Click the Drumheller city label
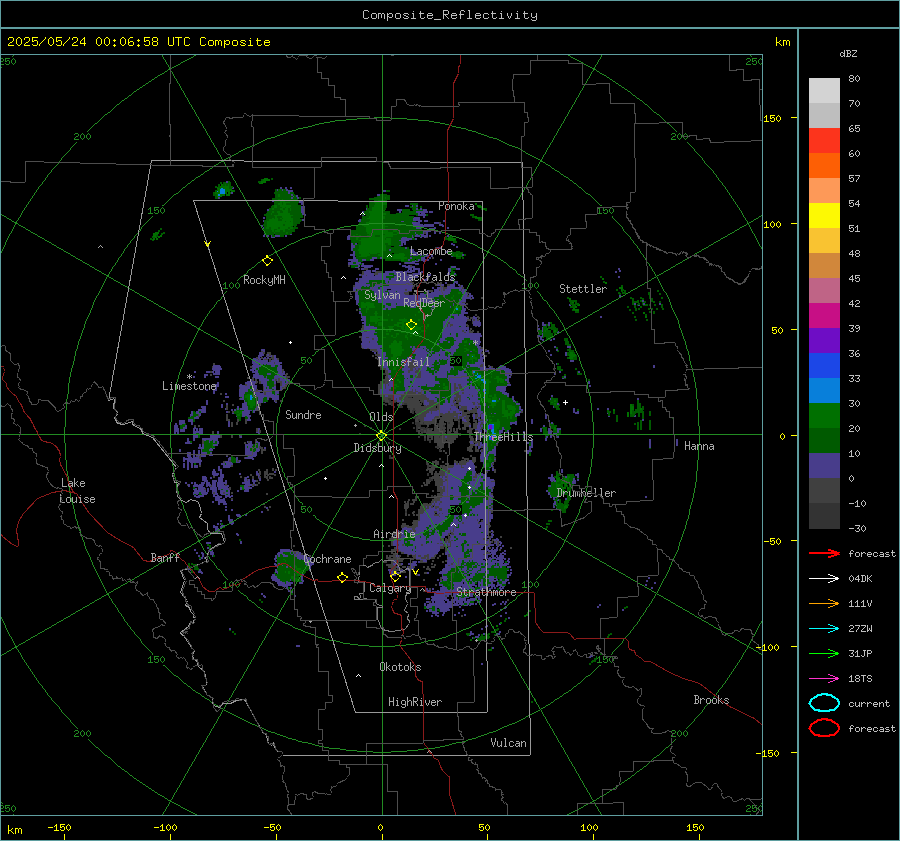 click(x=586, y=493)
